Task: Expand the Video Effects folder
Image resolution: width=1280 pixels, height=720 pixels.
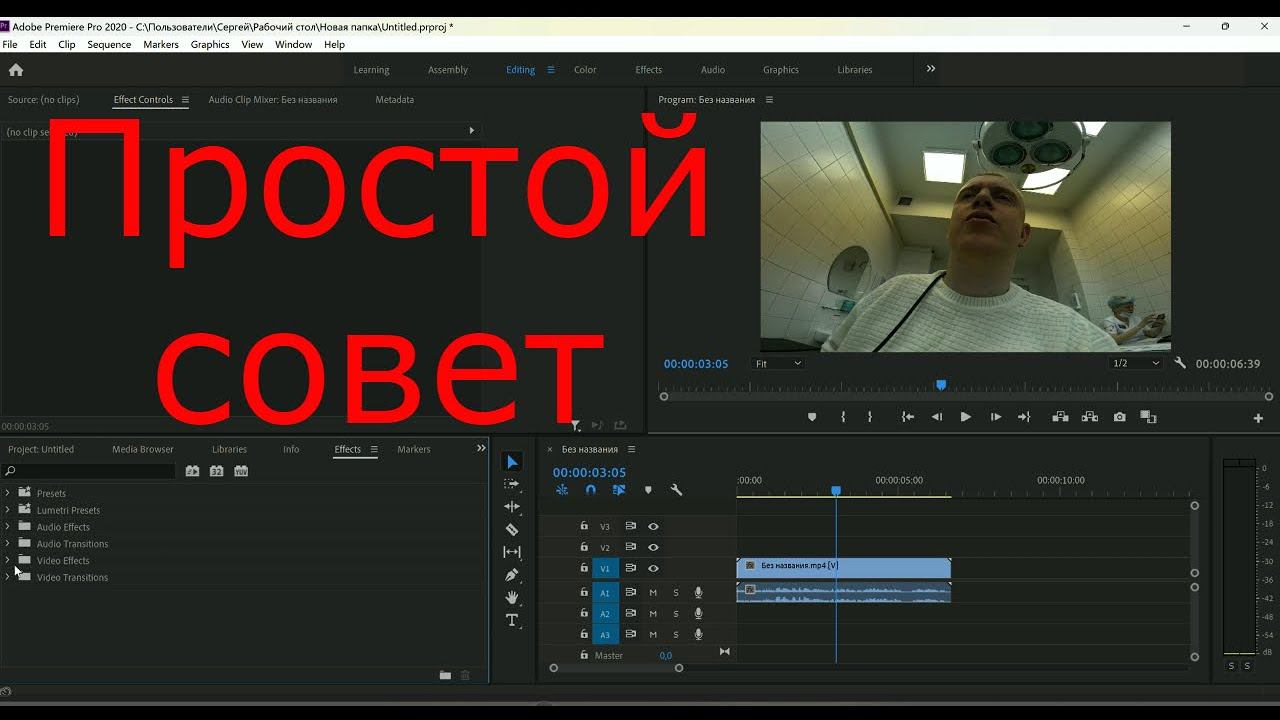Action: pos(8,560)
